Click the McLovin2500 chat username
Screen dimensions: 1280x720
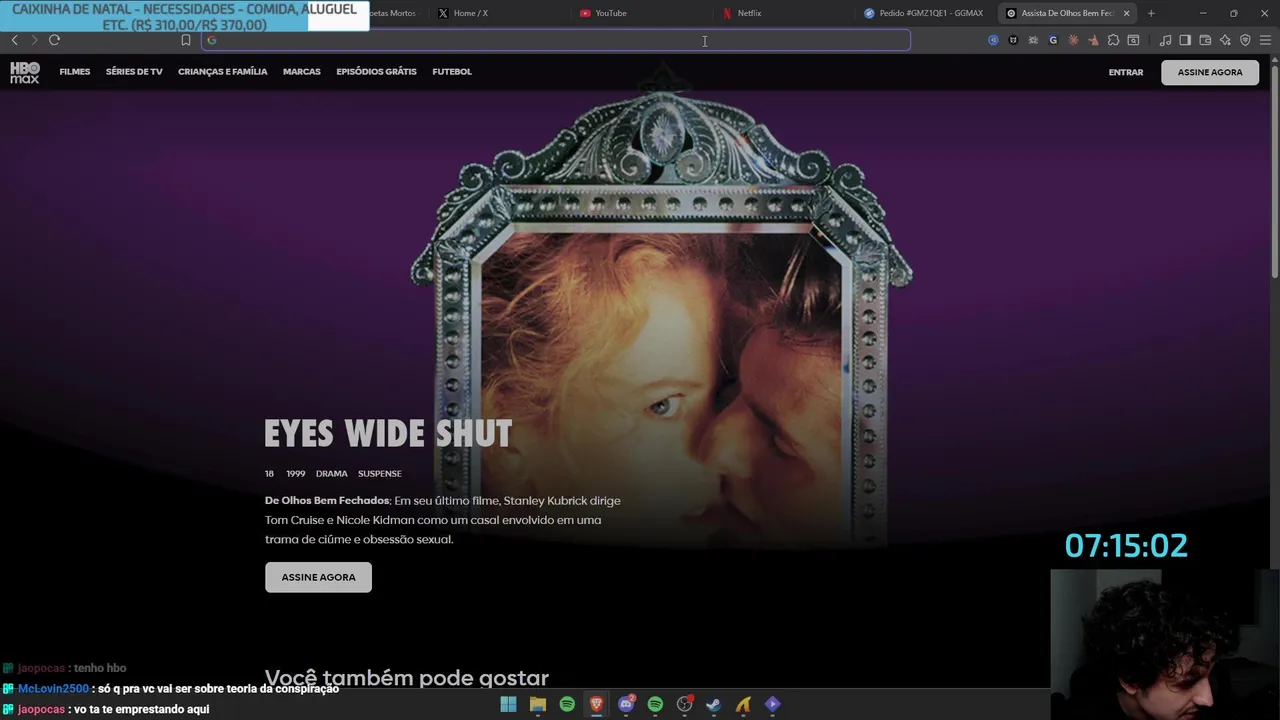53,689
